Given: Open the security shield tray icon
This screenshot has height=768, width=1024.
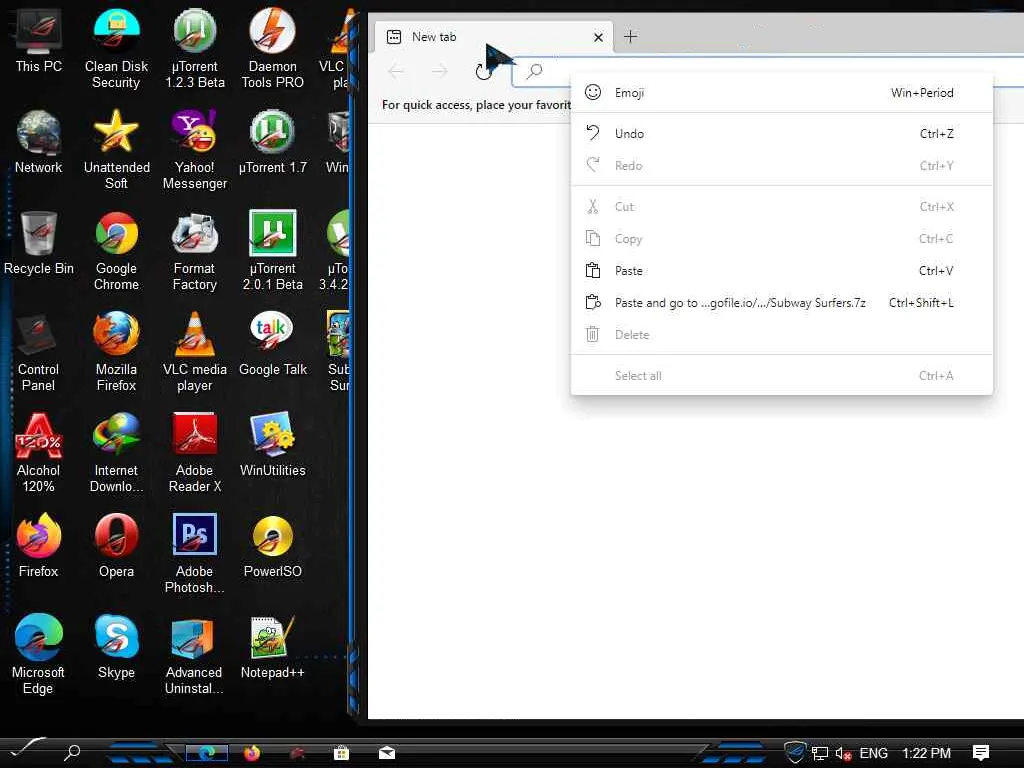Looking at the screenshot, I should click(795, 752).
